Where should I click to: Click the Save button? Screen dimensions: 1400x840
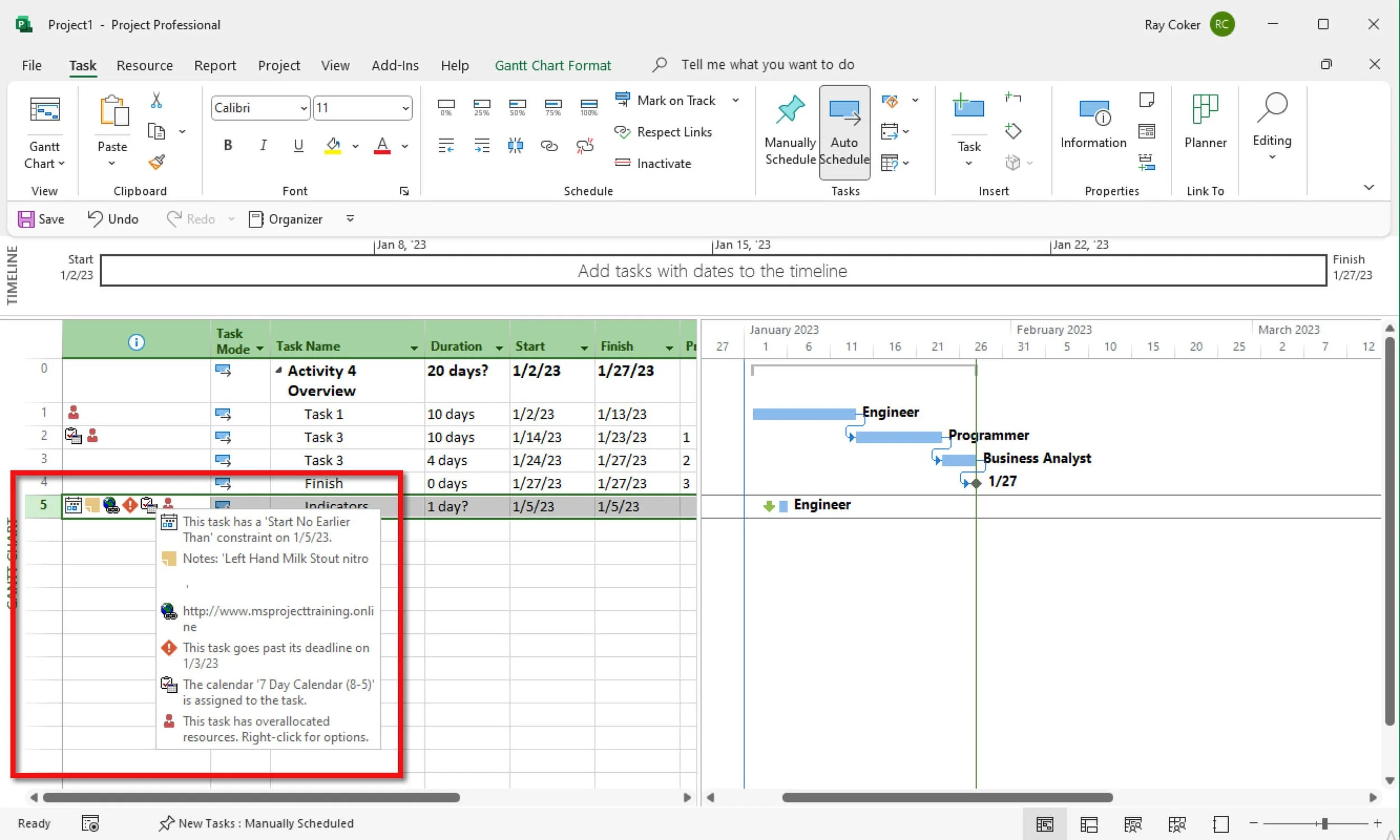tap(41, 219)
